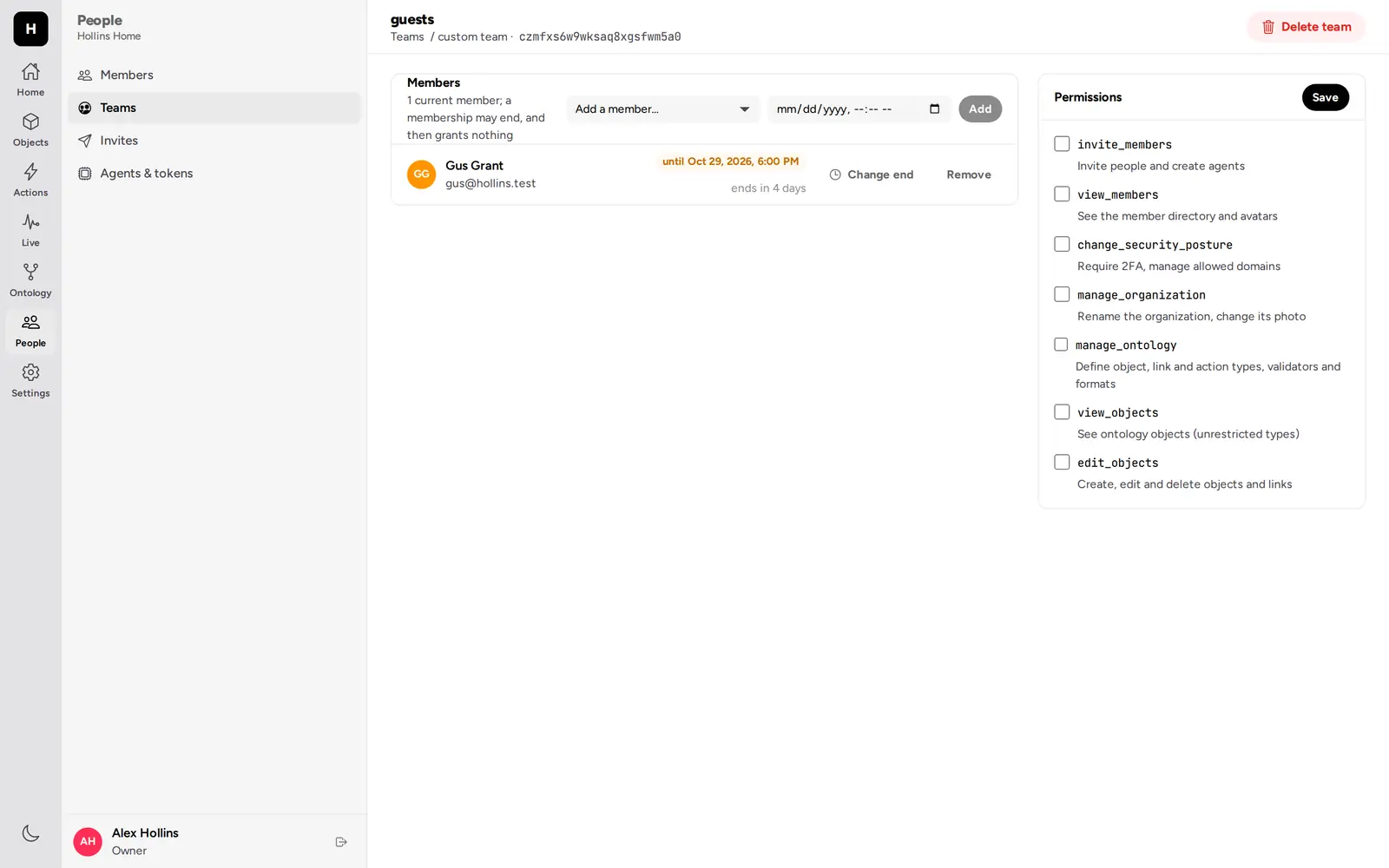1389x868 pixels.
Task: Click the sign-out icon beside Alex Hollins
Action: (x=341, y=842)
